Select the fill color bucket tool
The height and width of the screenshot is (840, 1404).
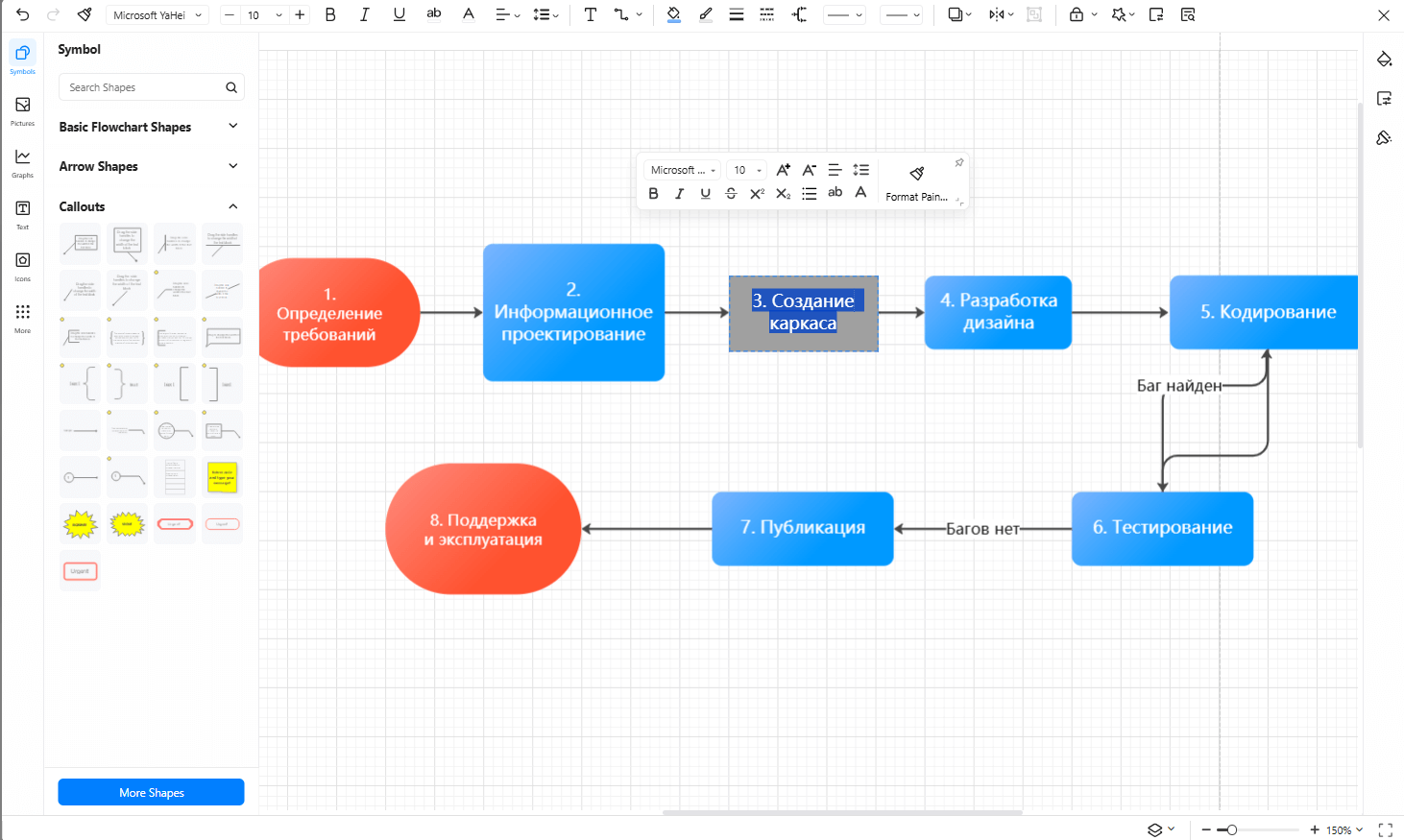[673, 14]
